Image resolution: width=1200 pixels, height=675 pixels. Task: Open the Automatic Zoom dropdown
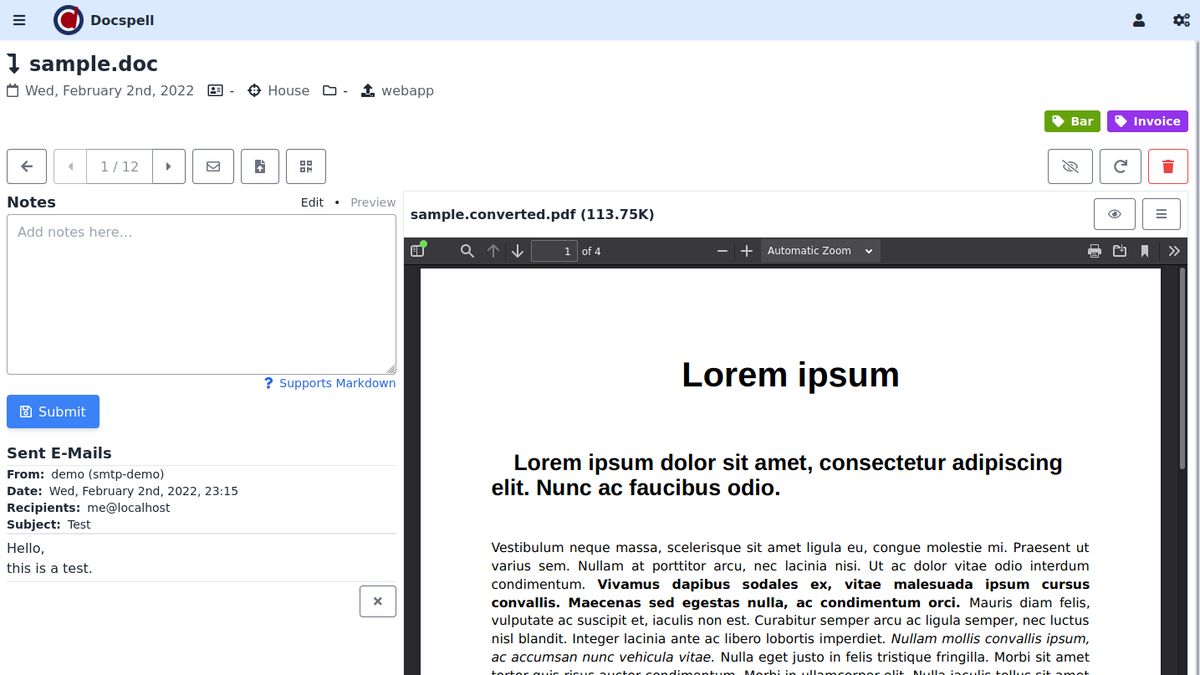[820, 251]
